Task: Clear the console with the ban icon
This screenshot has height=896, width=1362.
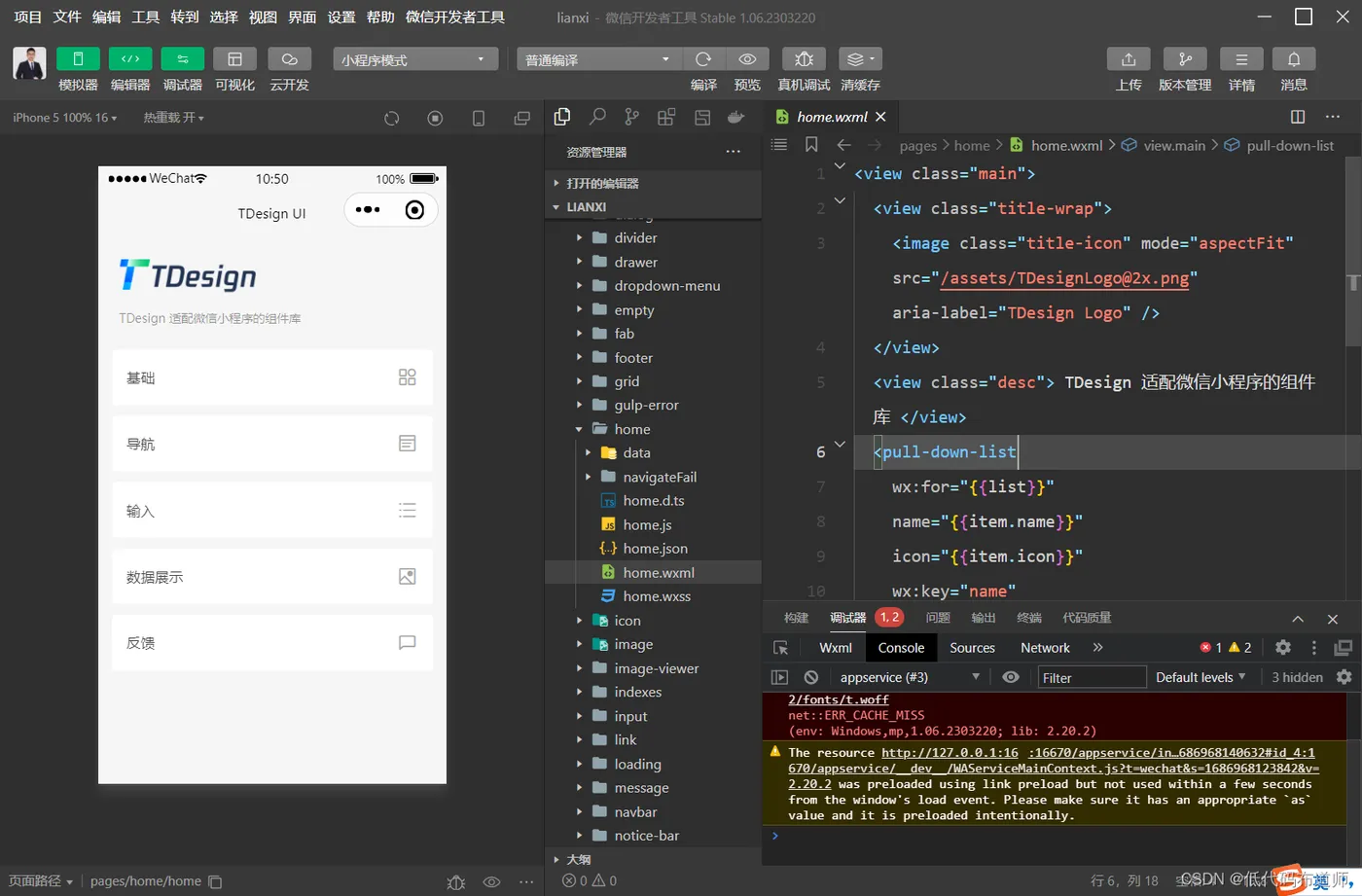Action: tap(811, 677)
